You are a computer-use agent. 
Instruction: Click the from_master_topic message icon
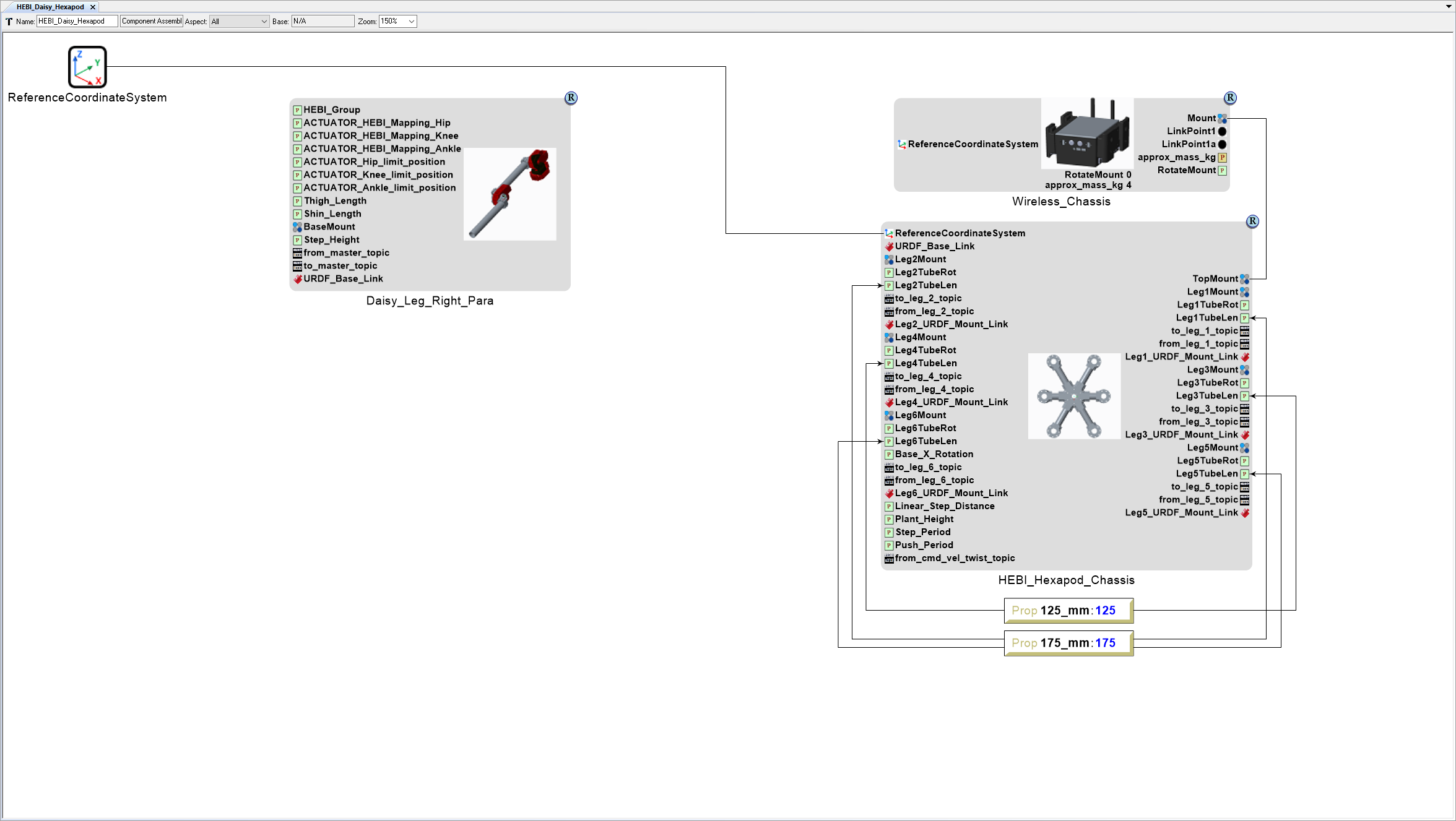coord(297,252)
